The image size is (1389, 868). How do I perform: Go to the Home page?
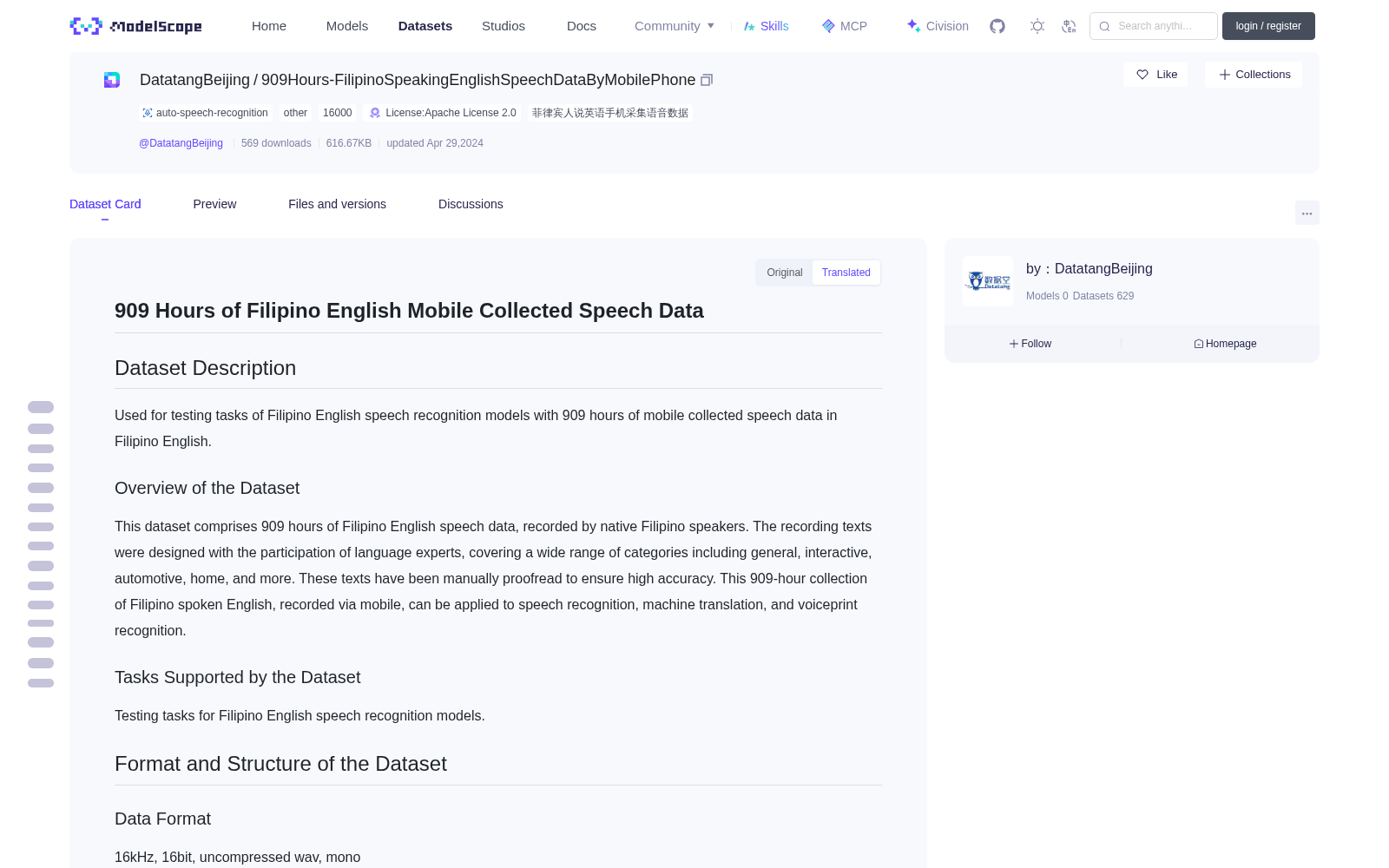click(269, 26)
